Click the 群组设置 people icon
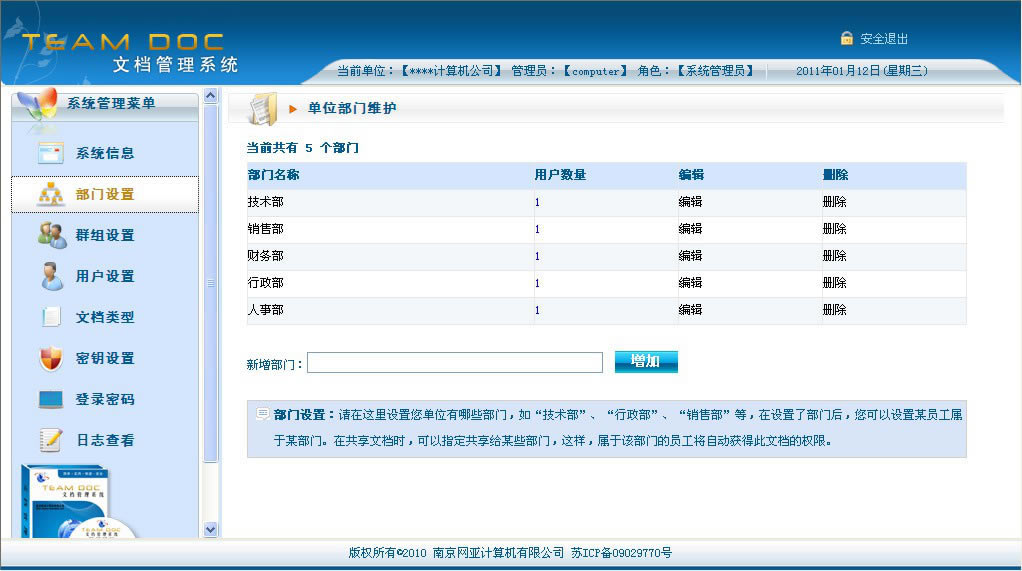Viewport: 1022px width, 571px height. pos(51,235)
